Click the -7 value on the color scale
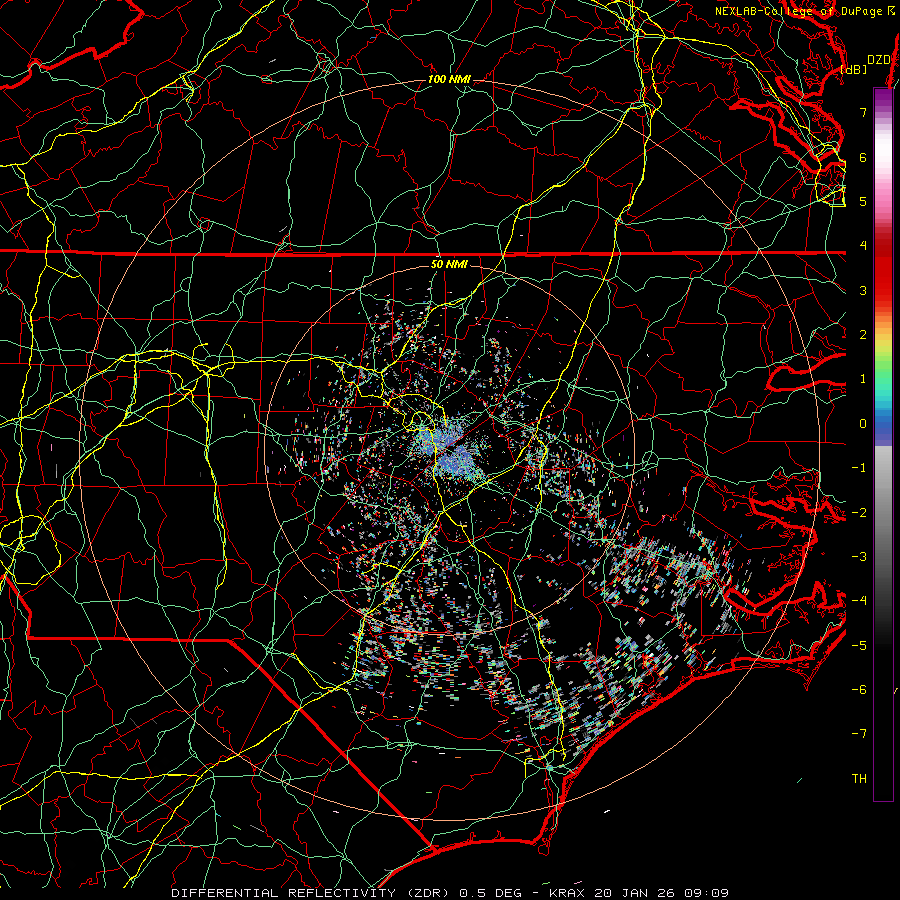The image size is (900, 900). click(859, 734)
